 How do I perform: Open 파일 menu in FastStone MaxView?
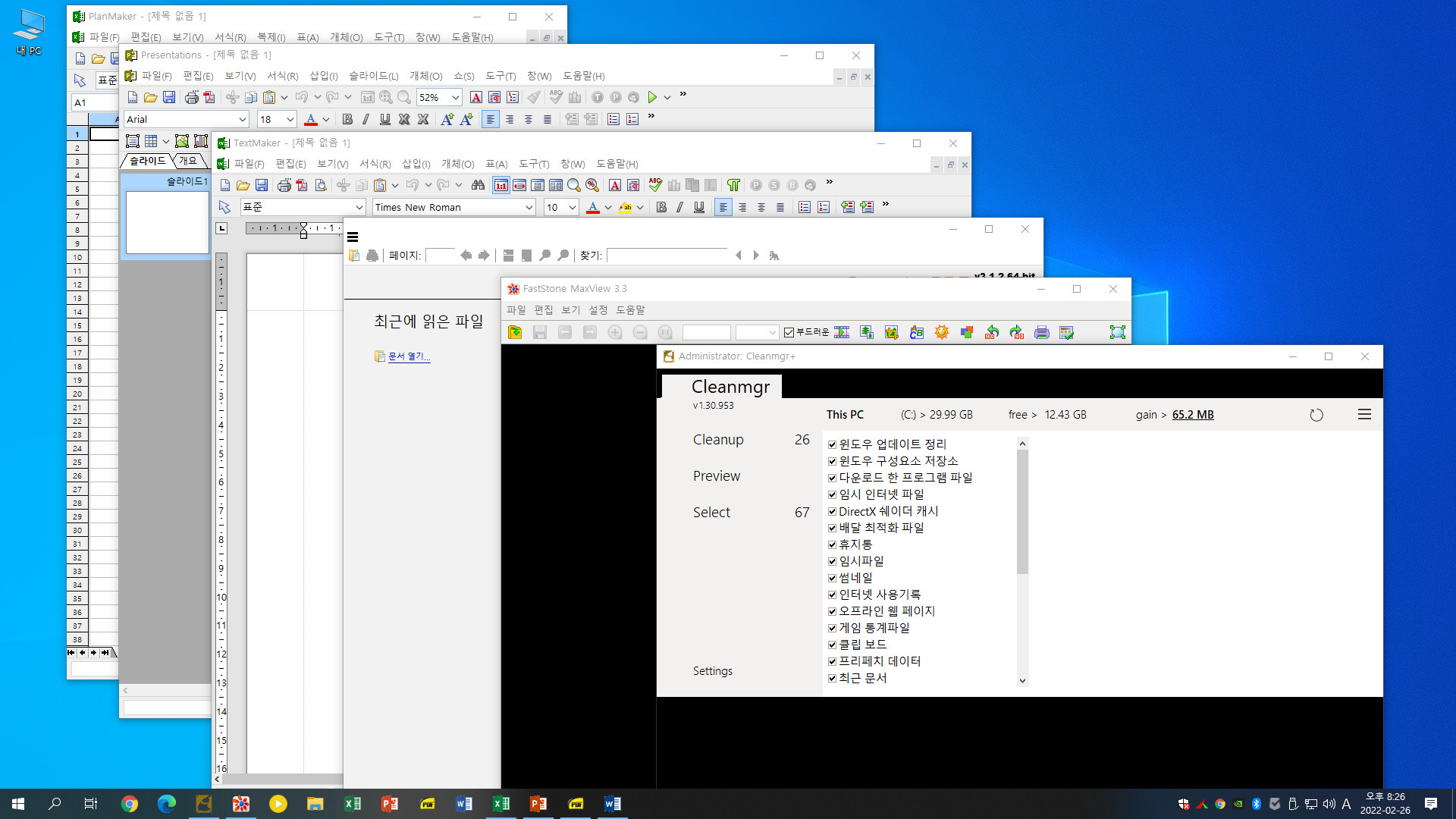pos(516,309)
